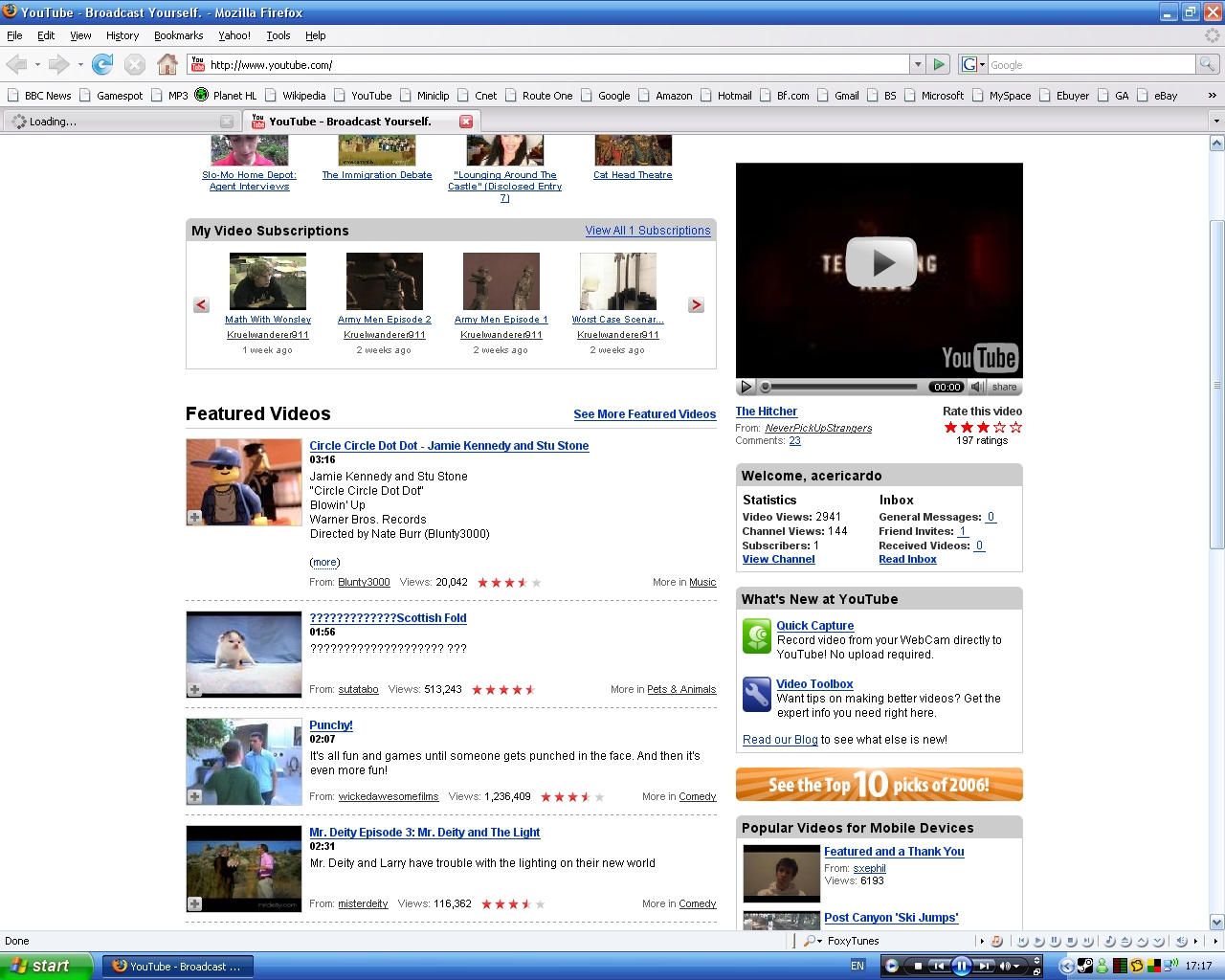This screenshot has width=1225, height=980.
Task: Open the Windows Start button
Action: pyautogui.click(x=46, y=966)
